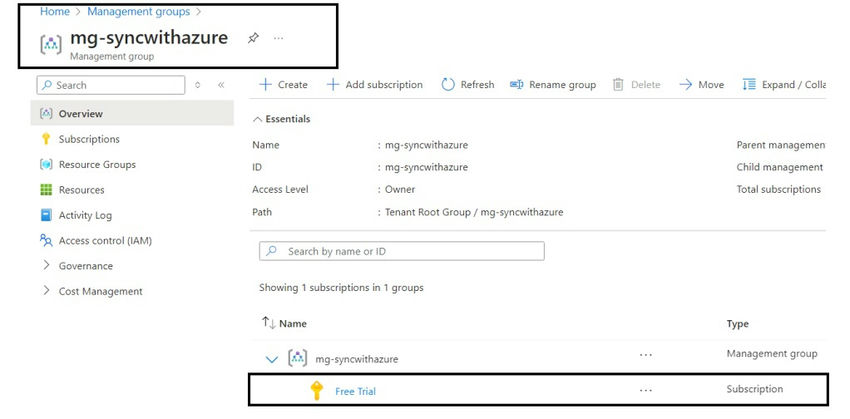Open ellipsis menu on Free Trial row
The height and width of the screenshot is (419, 850).
pyautogui.click(x=645, y=390)
